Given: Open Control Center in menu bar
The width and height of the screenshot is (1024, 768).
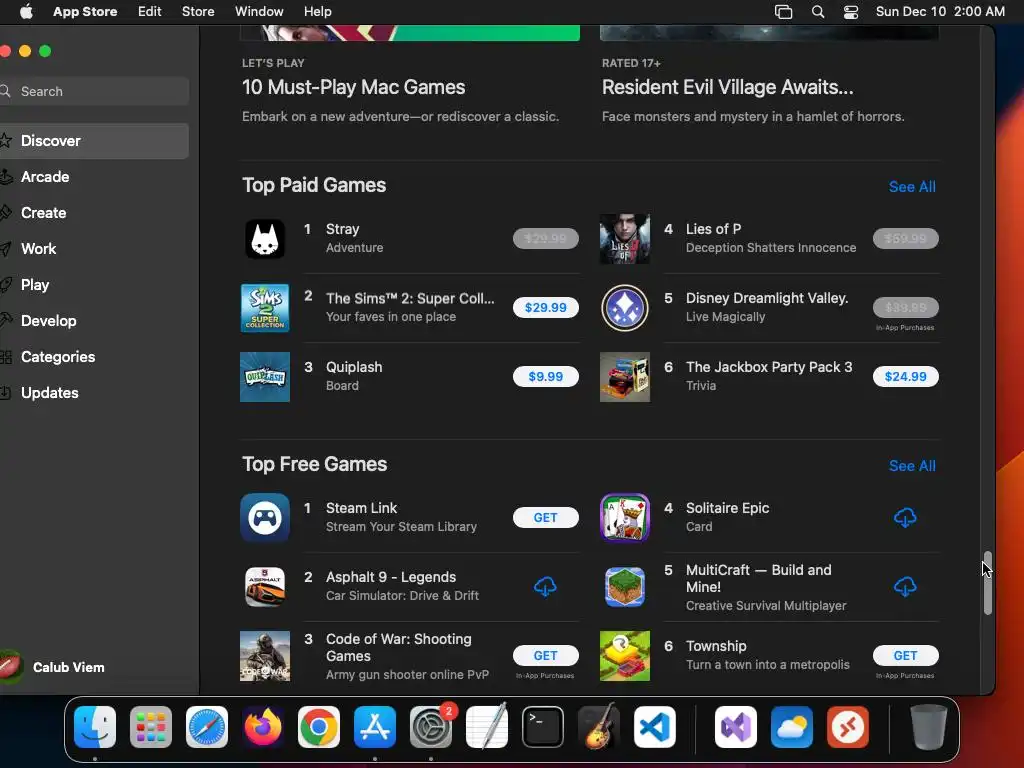Looking at the screenshot, I should pyautogui.click(x=851, y=12).
